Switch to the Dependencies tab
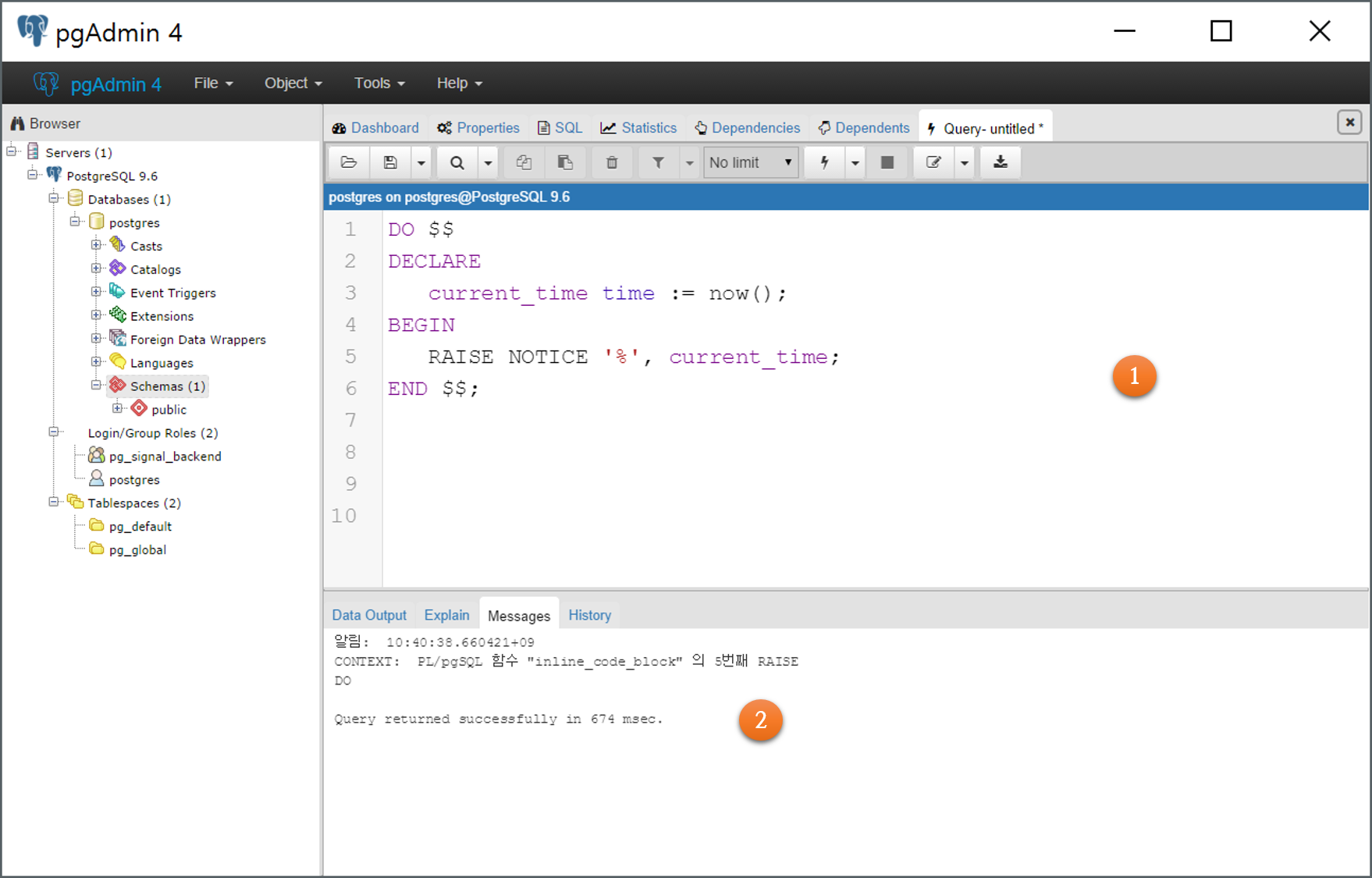The image size is (1372, 878). coord(748,128)
